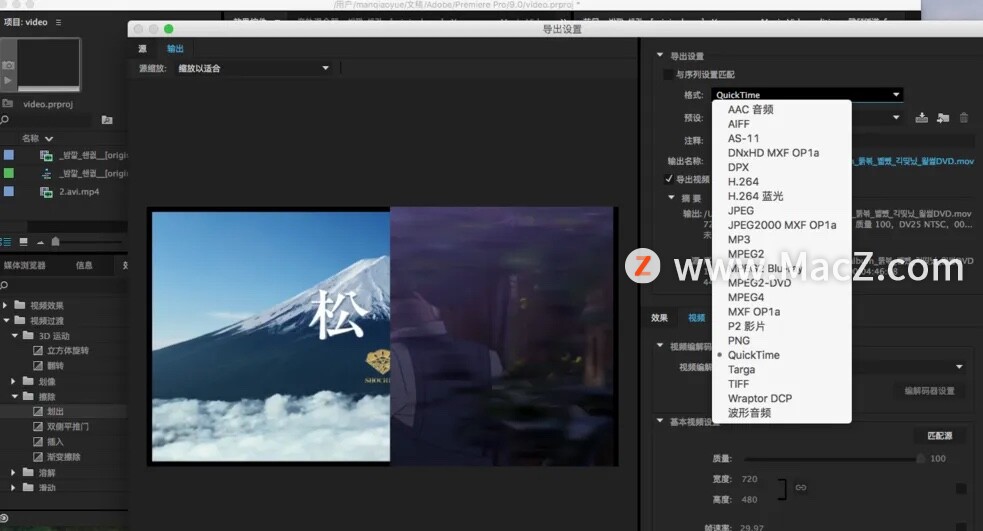Screen dimensions: 983x531
Task: Click the save preset icon
Action: (x=921, y=117)
